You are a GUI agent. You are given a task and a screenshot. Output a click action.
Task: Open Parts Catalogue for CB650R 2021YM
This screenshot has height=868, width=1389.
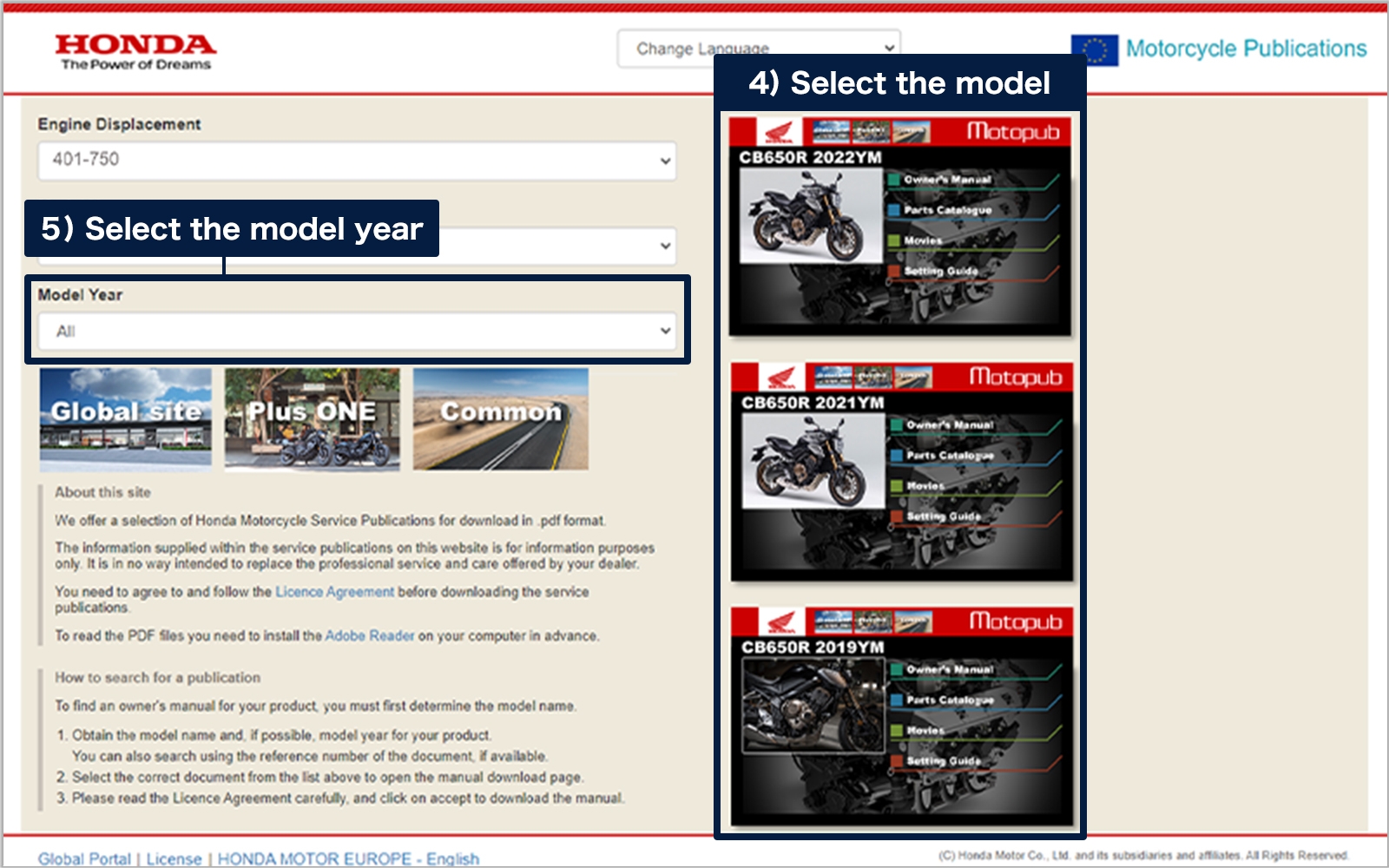(950, 456)
